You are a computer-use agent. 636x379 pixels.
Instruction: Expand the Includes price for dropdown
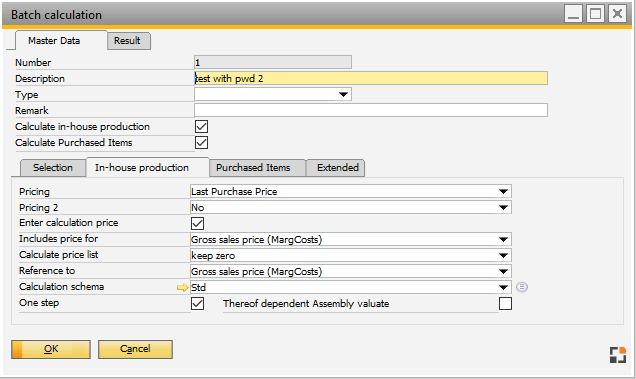(503, 239)
